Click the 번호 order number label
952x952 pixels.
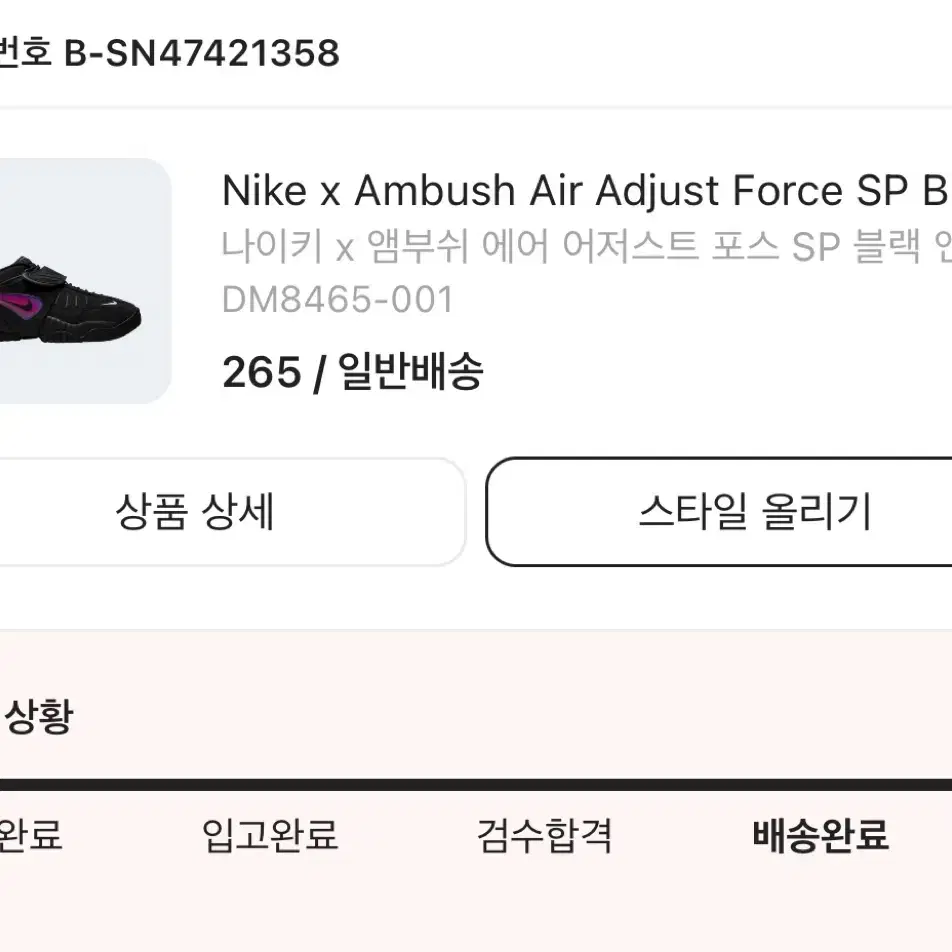coord(26,53)
